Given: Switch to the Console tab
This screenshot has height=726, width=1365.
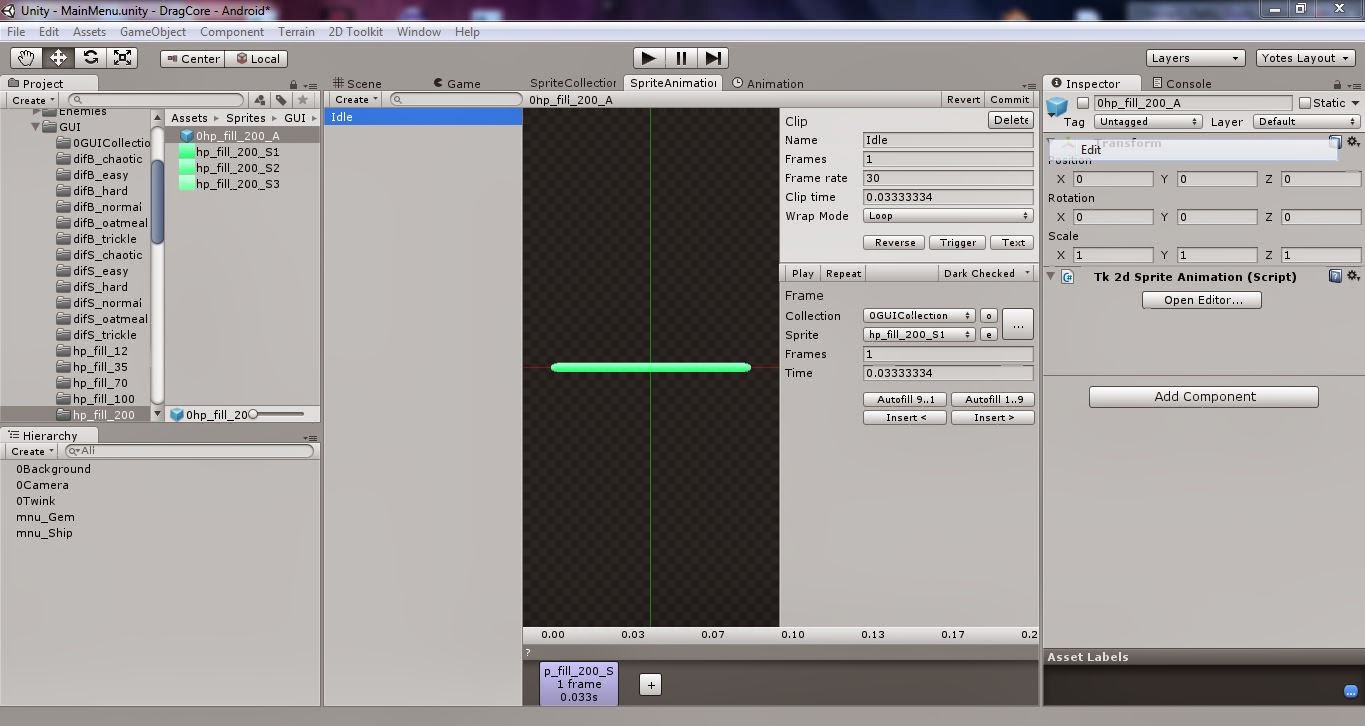Looking at the screenshot, I should (x=1182, y=84).
